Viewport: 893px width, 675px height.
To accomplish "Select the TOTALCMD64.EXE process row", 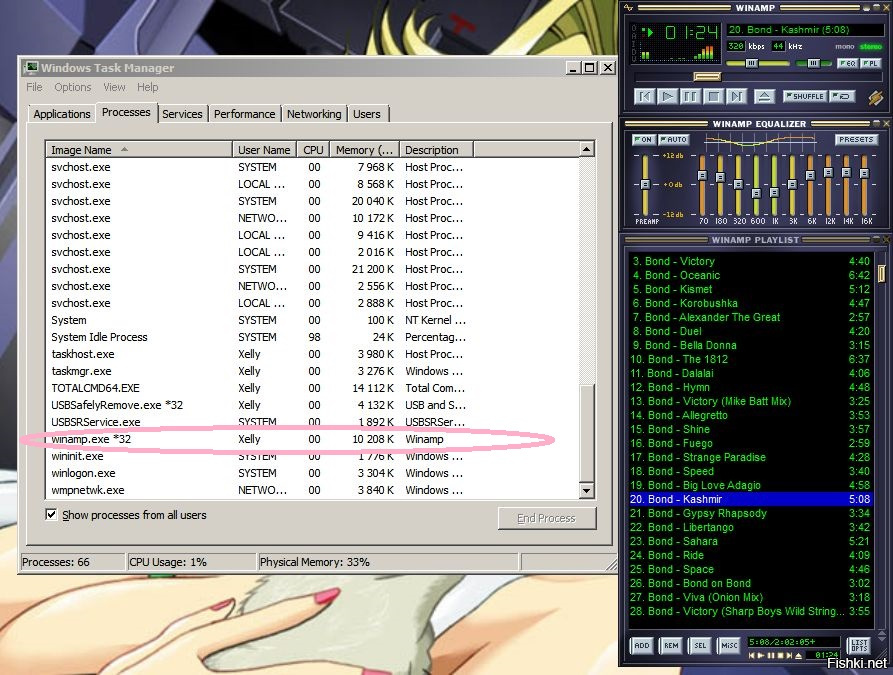I will 312,388.
